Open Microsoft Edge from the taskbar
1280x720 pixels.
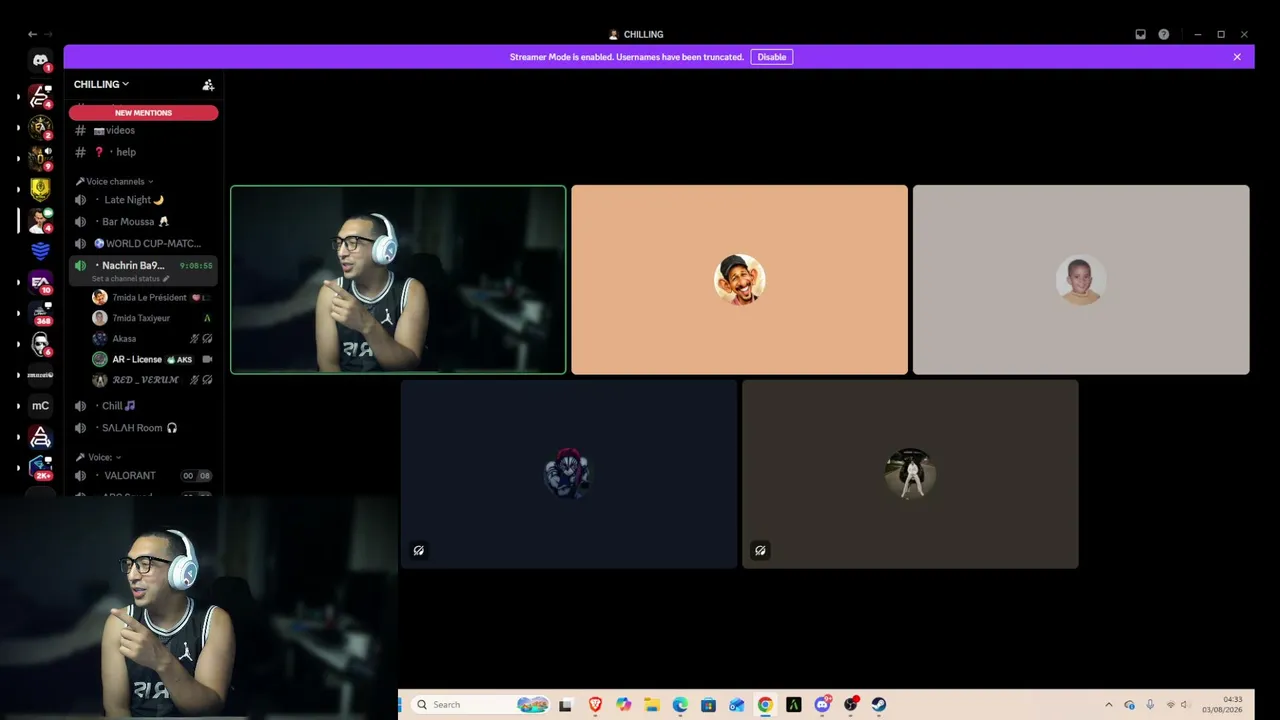(x=680, y=705)
